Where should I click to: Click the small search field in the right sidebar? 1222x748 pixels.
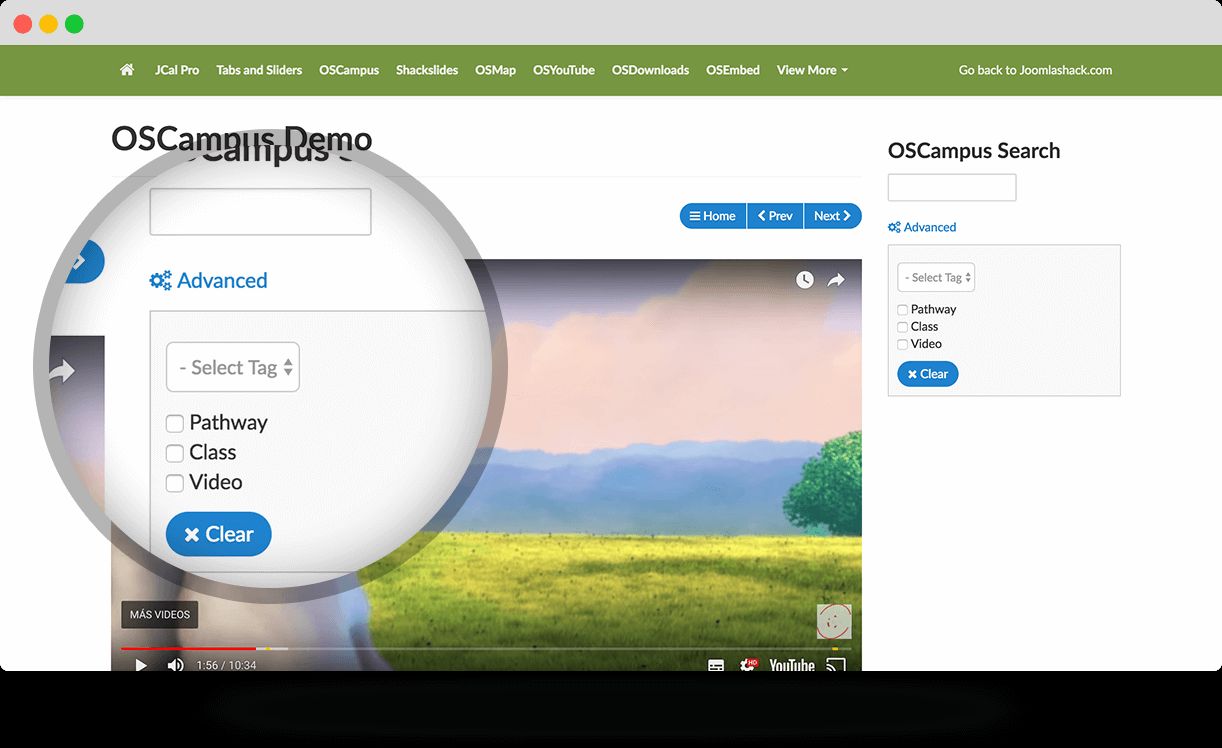coord(952,187)
